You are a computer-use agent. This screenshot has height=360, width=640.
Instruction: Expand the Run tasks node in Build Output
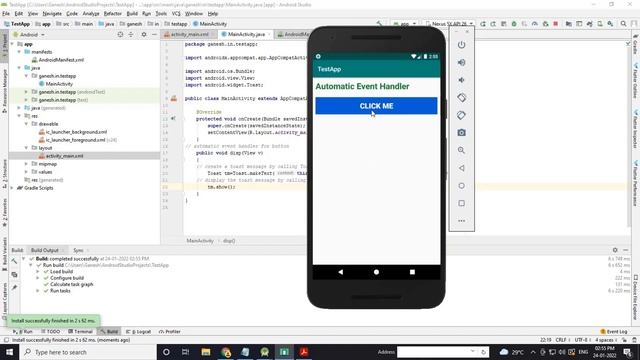[38, 291]
